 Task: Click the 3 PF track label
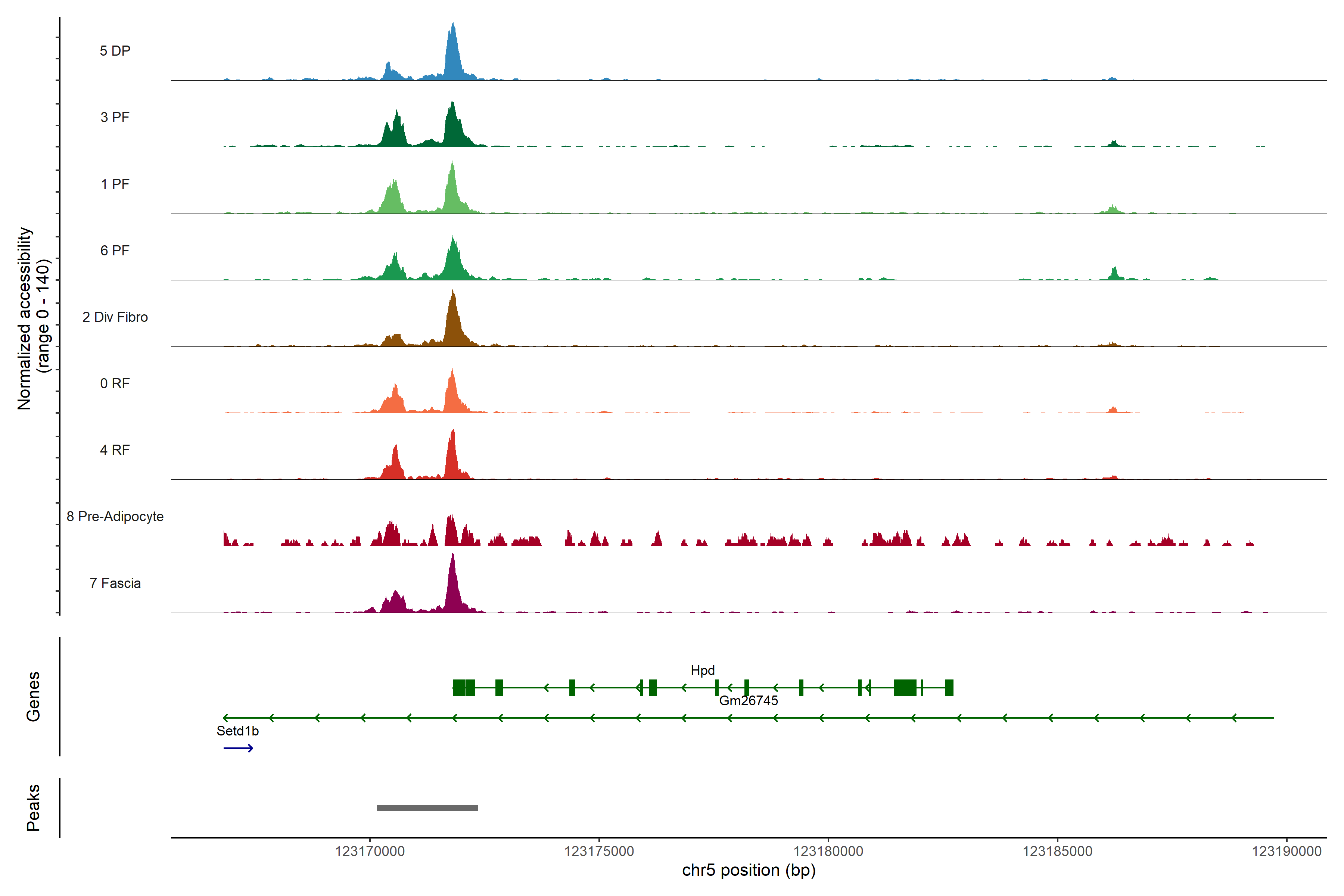coord(115,117)
